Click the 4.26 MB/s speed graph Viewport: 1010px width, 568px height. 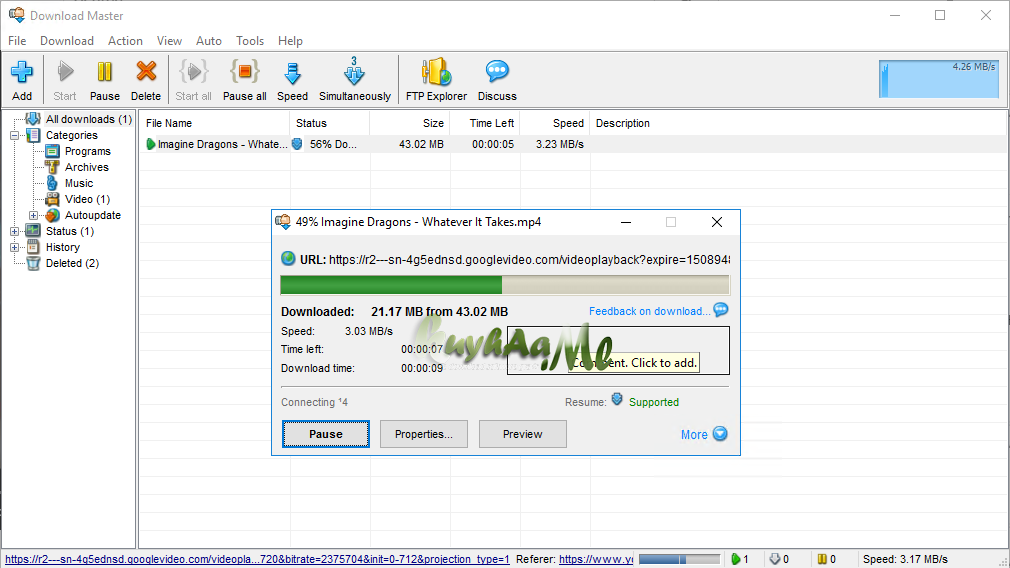(x=939, y=79)
